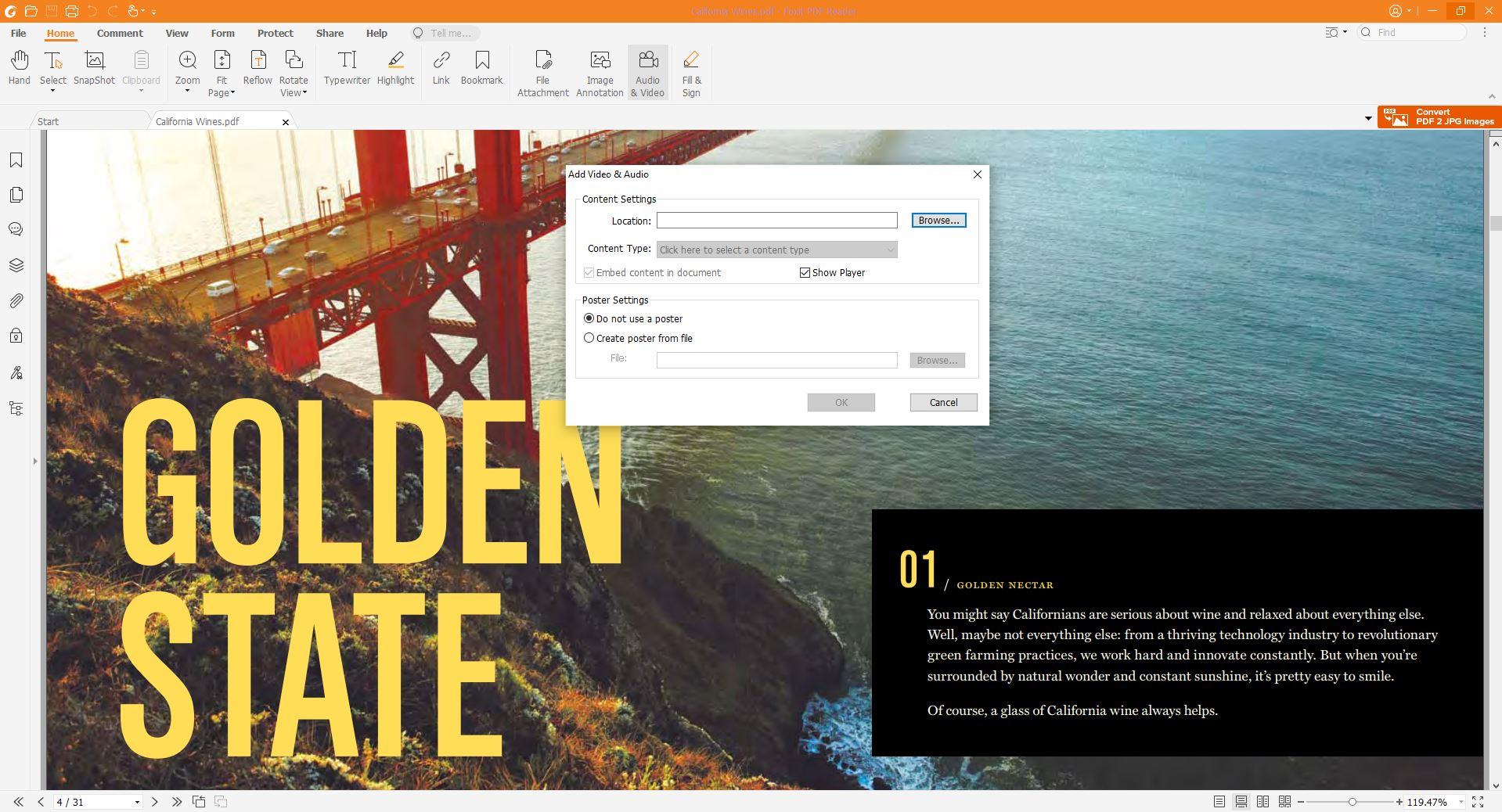Screen dimensions: 1502x812
Task: Click Cancel in Add Video & Audio dialog
Action: click(943, 402)
